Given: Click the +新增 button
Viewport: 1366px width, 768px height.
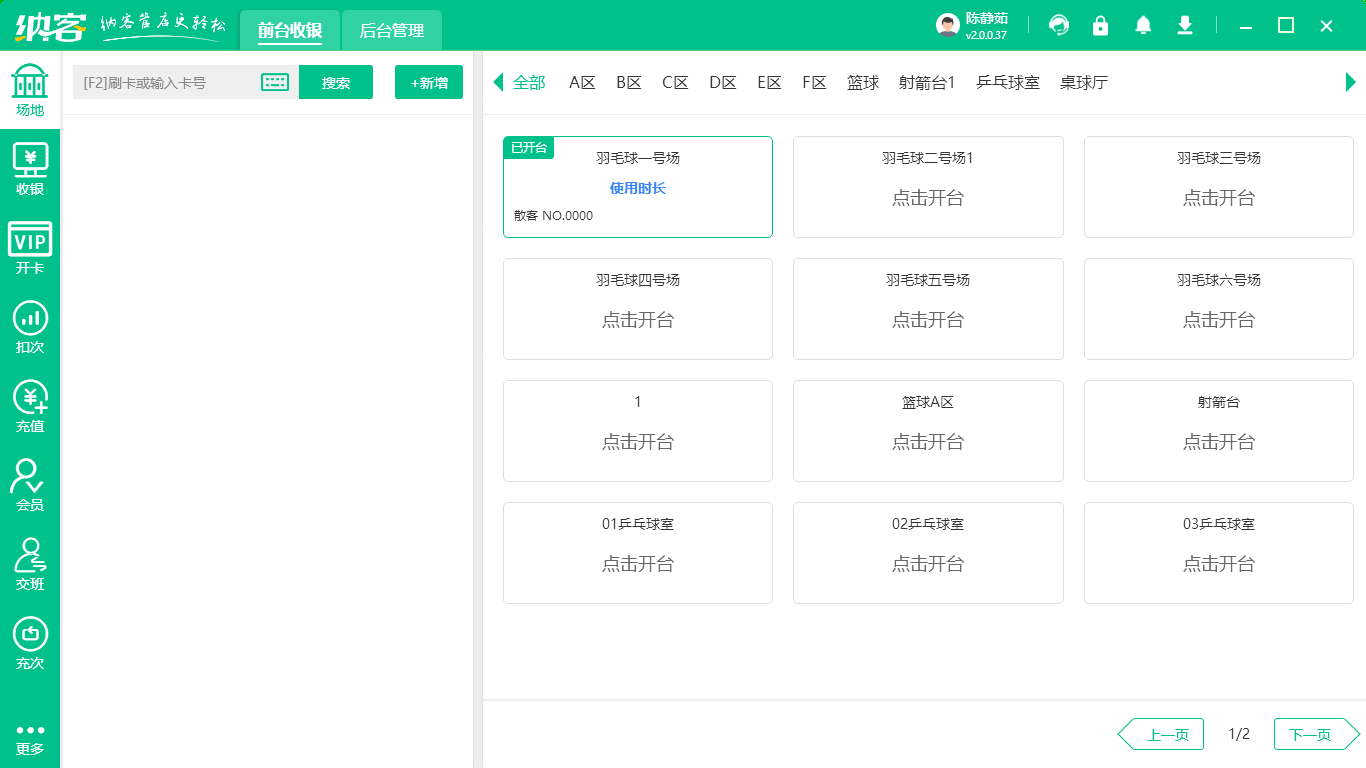Looking at the screenshot, I should [x=428, y=82].
